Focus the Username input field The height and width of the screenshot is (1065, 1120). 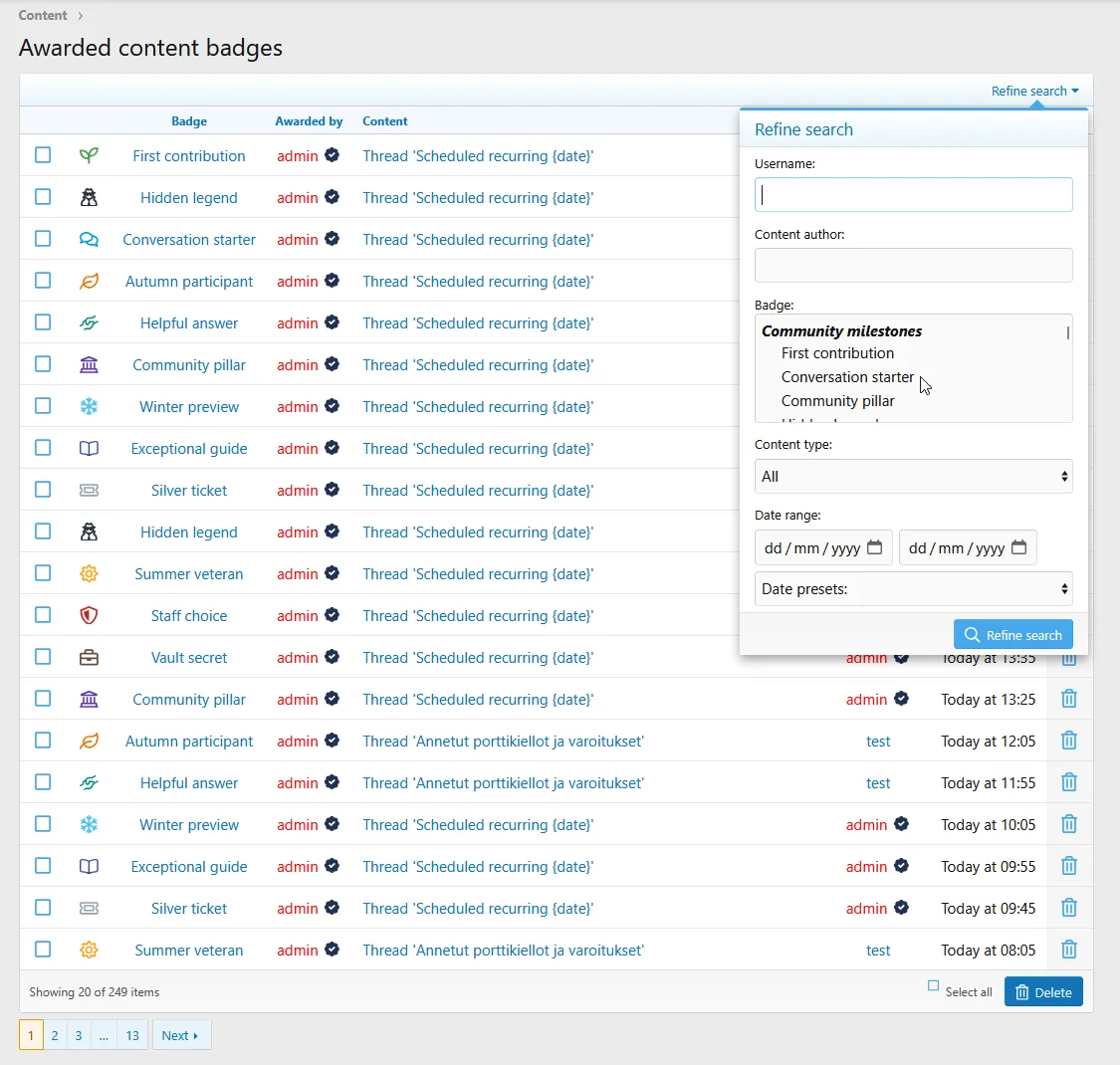pos(914,194)
